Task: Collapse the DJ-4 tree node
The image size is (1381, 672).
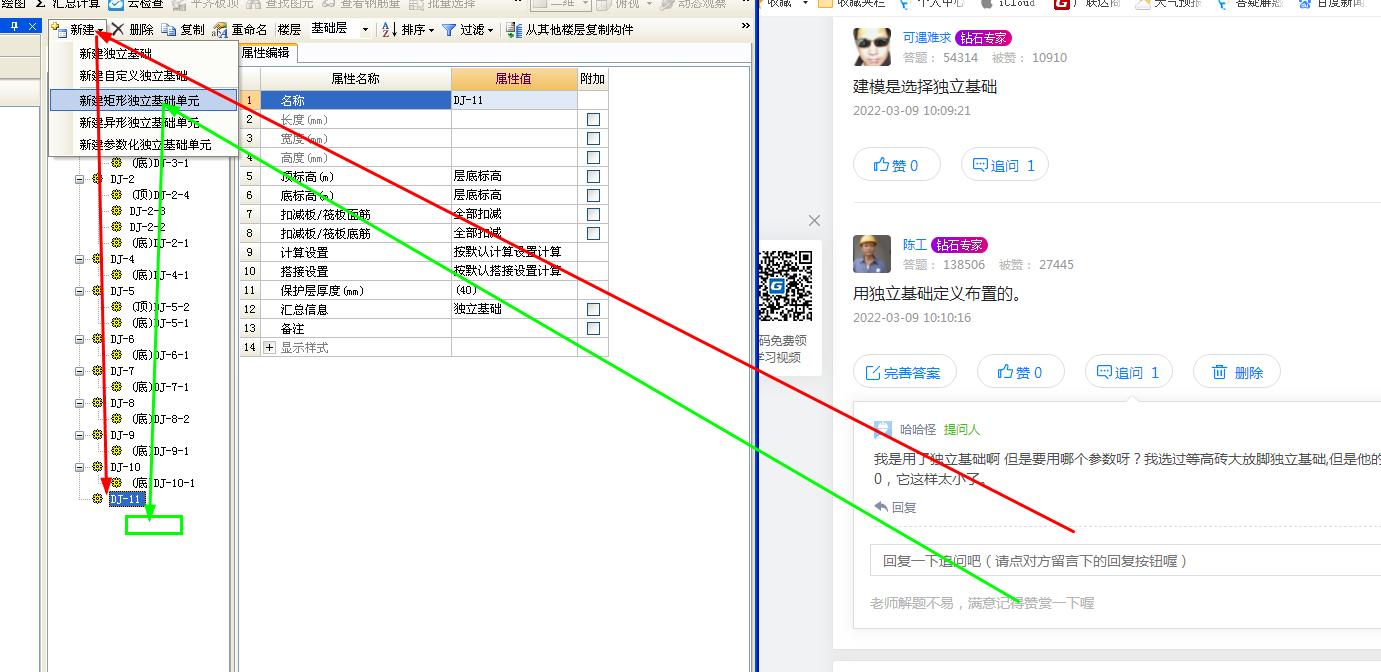Action: (x=80, y=259)
